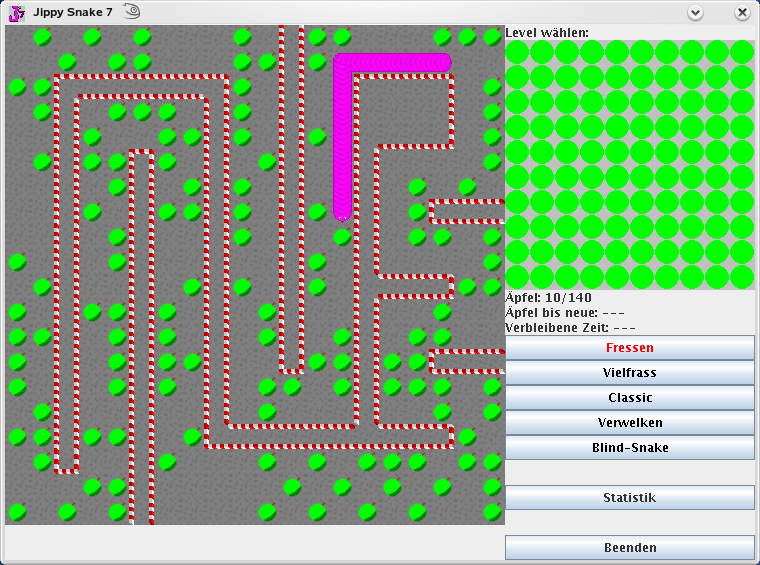
Task: Click the 'Äpfel: 10/140' counter
Action: pos(548,297)
